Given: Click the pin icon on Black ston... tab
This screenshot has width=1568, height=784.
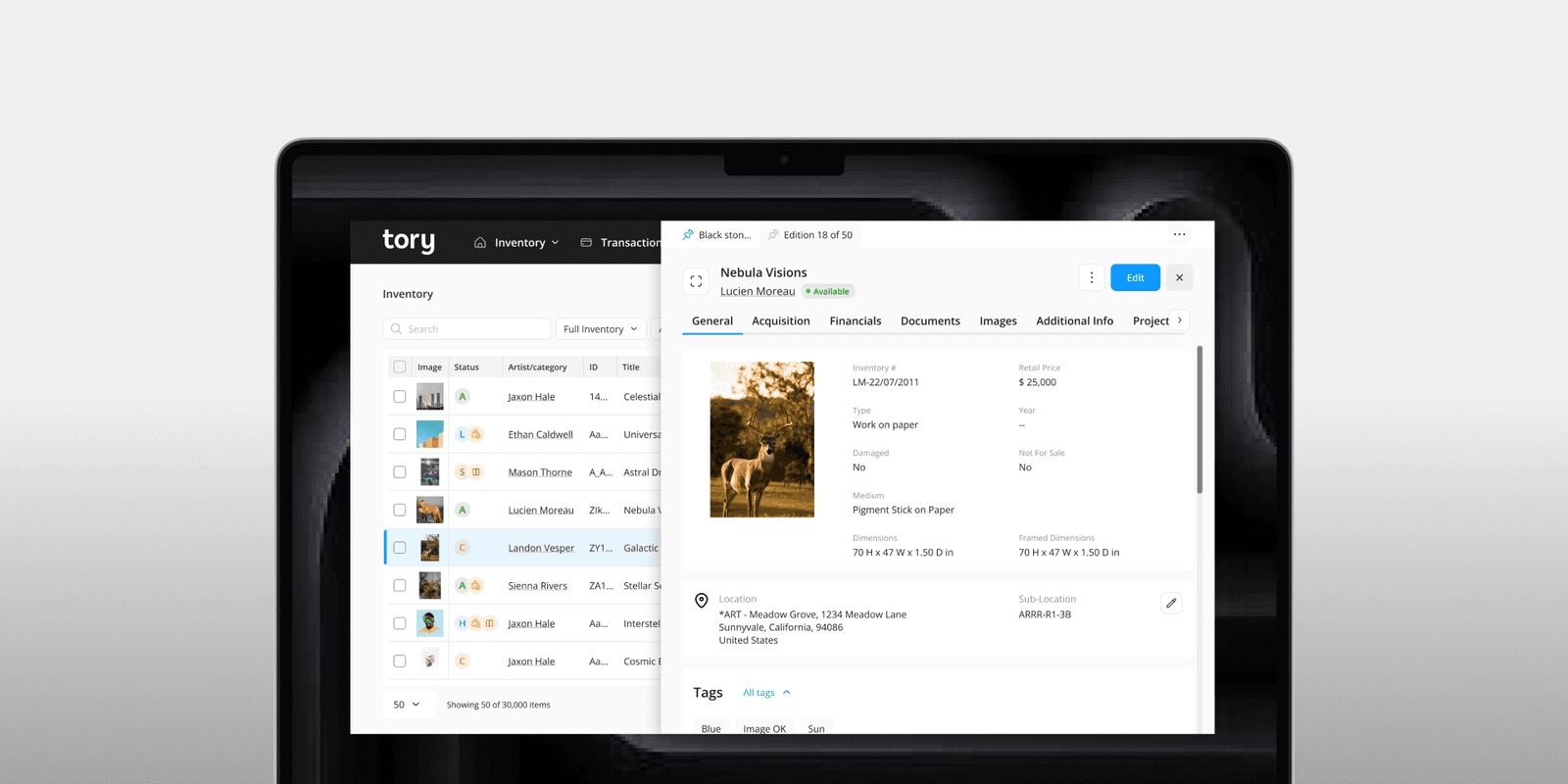Looking at the screenshot, I should coord(688,235).
